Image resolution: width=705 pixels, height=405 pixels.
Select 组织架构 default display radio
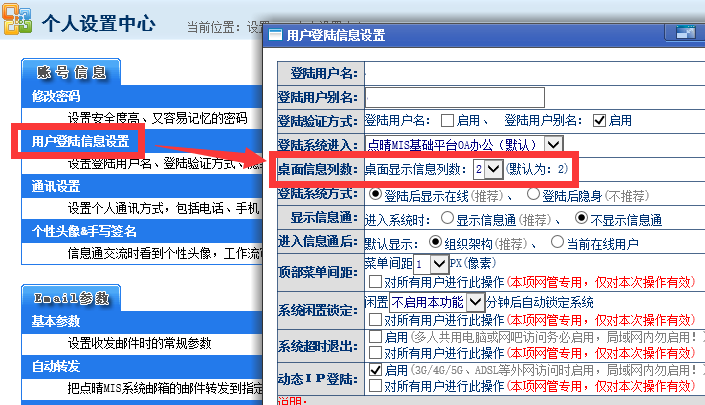click(435, 242)
